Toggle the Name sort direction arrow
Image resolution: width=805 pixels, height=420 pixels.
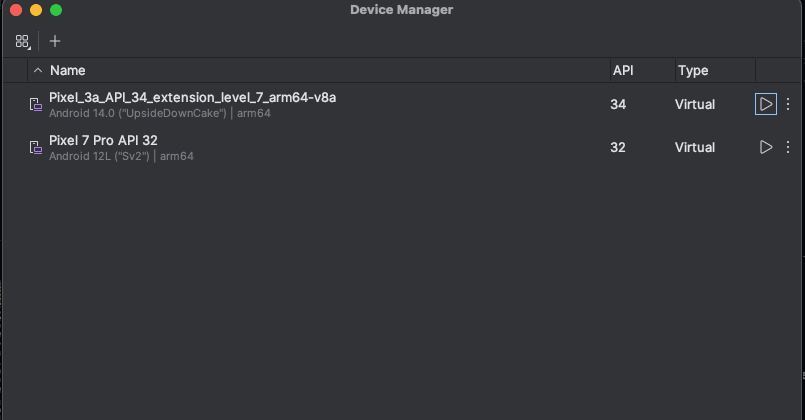37,70
